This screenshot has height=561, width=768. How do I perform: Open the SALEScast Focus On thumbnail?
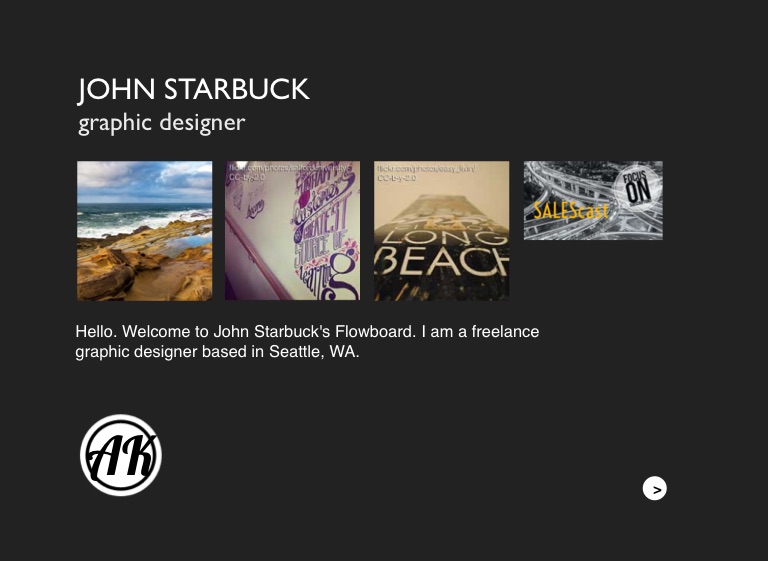593,200
